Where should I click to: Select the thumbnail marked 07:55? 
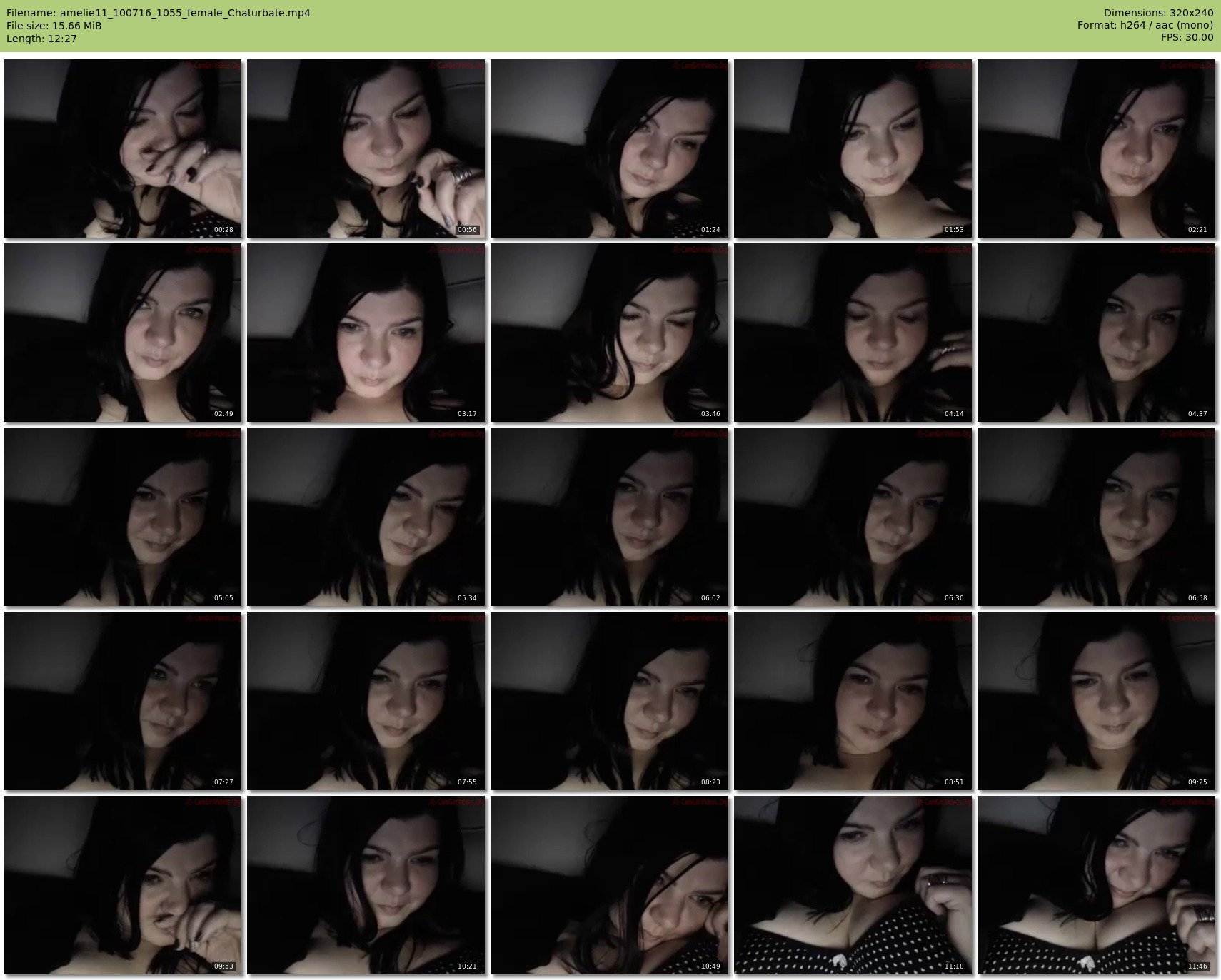point(366,701)
